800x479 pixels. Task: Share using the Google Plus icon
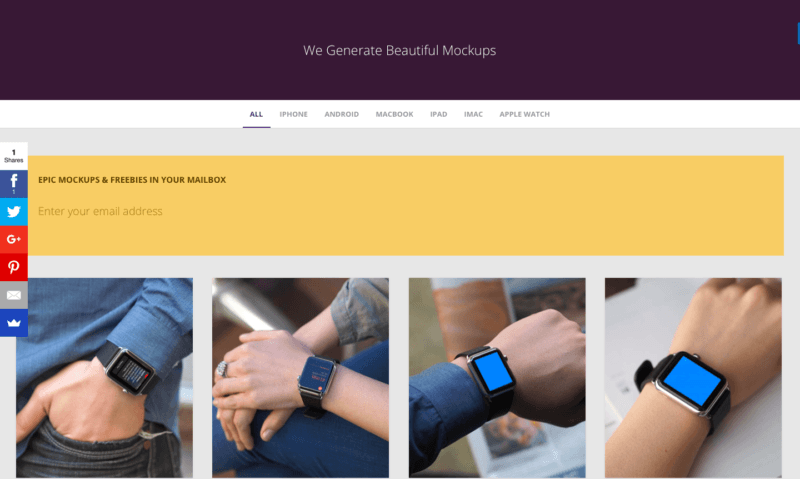[x=14, y=239]
